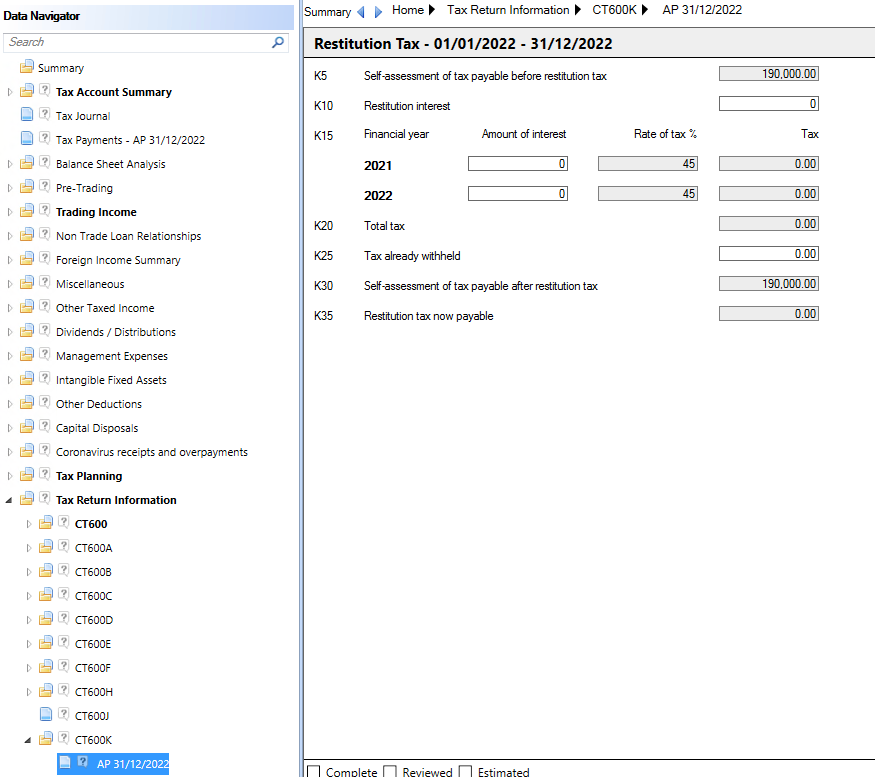Click the folder icon for Capital Disposals
This screenshot has height=777, width=875.
pos(26,426)
